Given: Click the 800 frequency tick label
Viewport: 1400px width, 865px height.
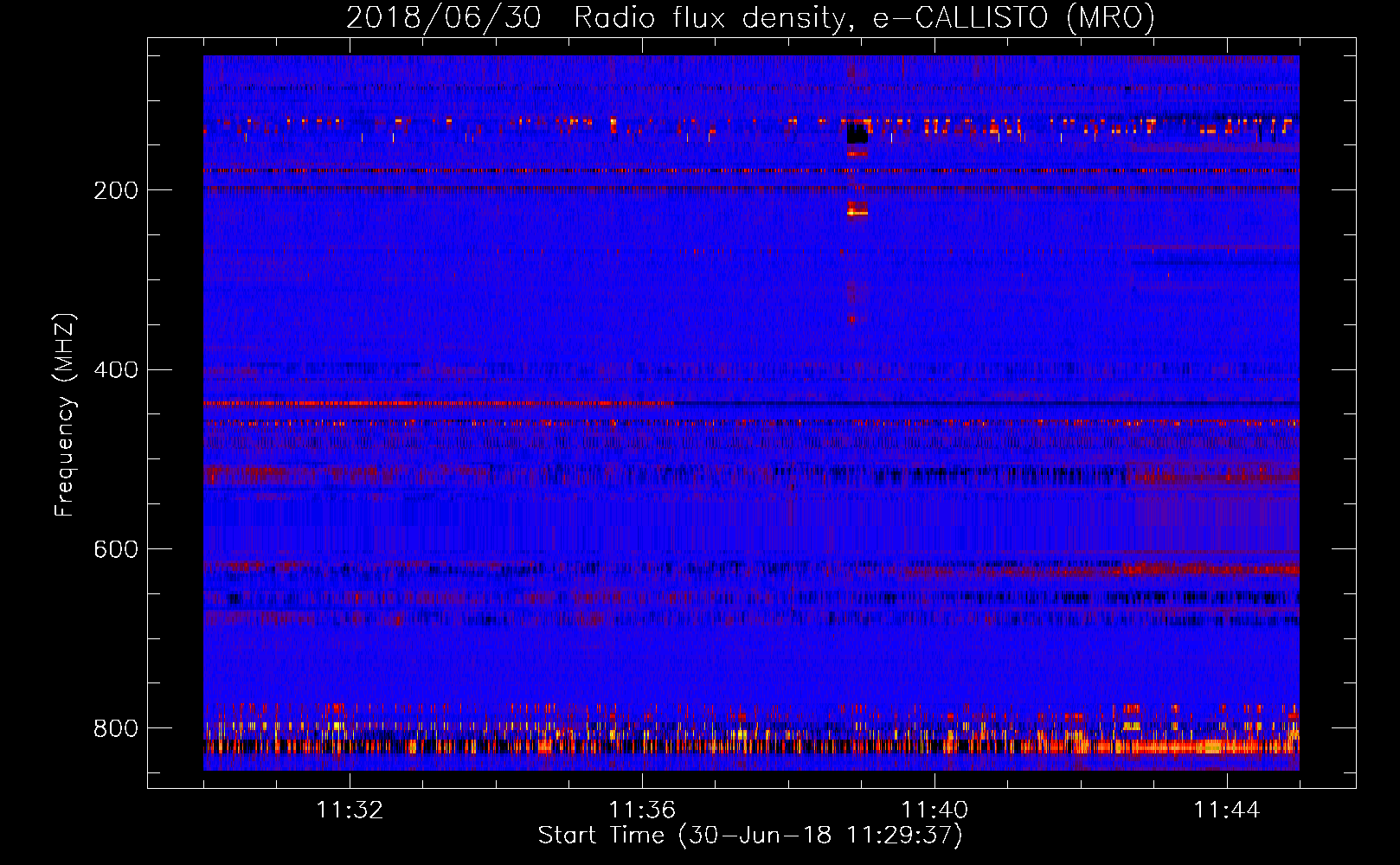Looking at the screenshot, I should [116, 728].
